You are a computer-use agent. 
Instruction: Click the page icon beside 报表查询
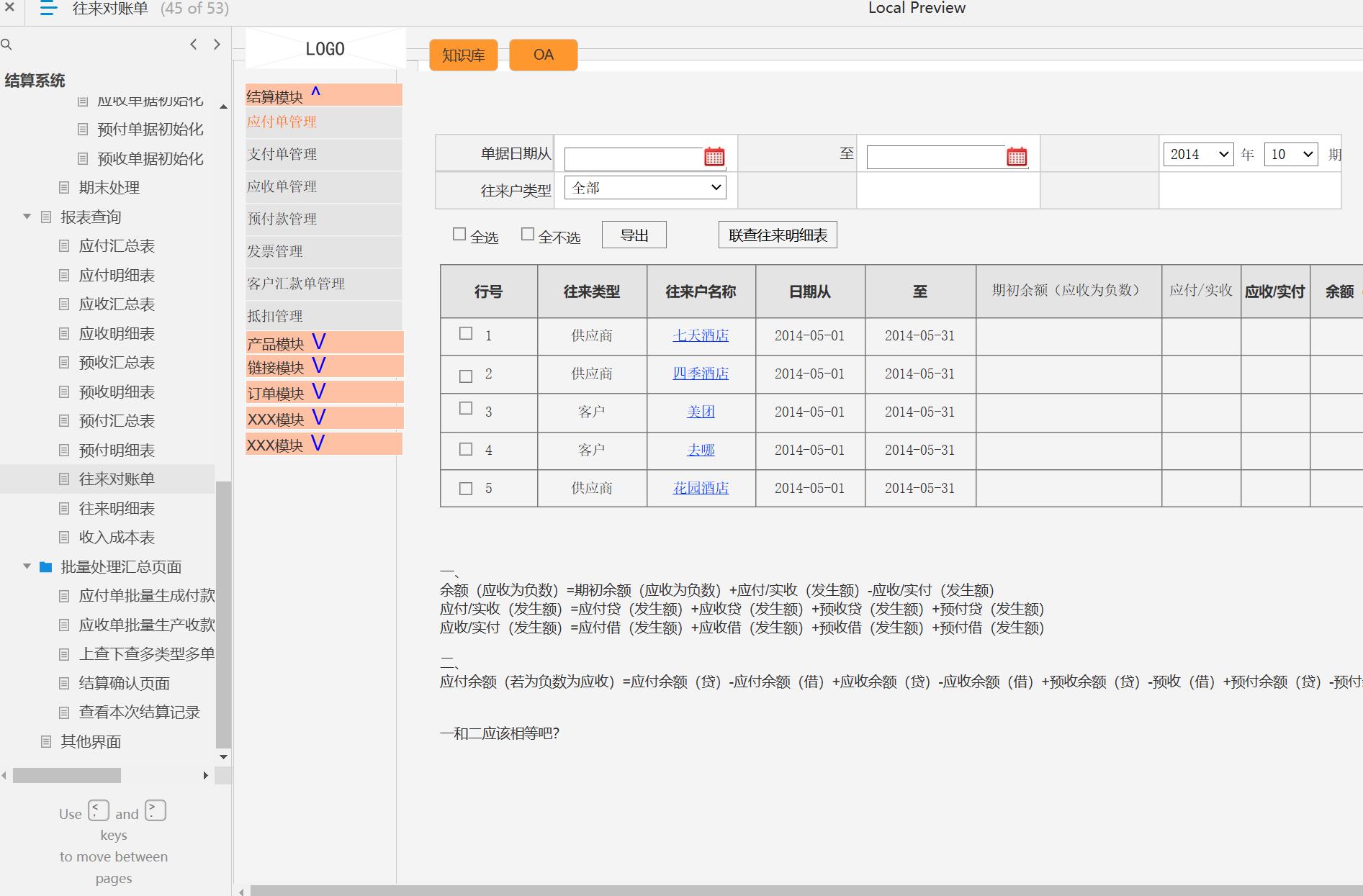pos(46,217)
